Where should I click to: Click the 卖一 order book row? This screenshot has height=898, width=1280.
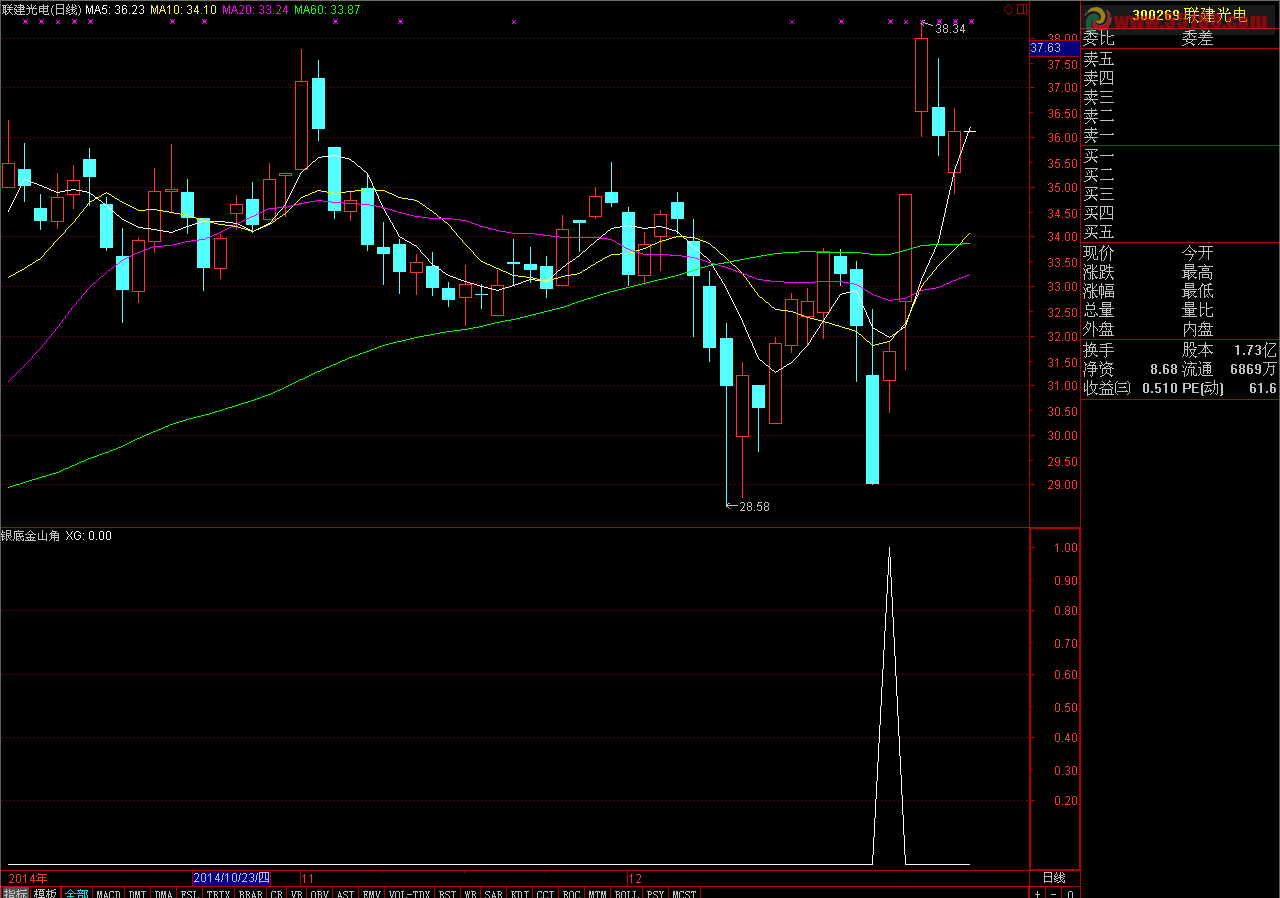click(1180, 135)
